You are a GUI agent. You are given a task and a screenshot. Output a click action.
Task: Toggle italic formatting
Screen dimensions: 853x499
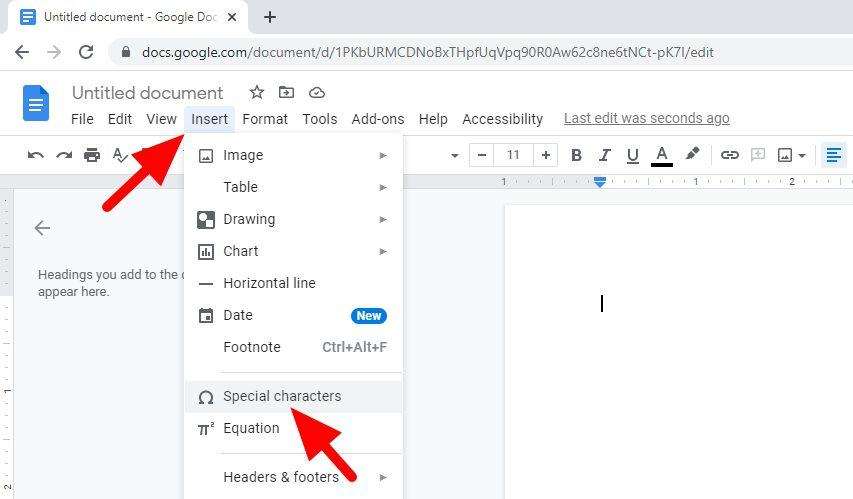pos(604,156)
